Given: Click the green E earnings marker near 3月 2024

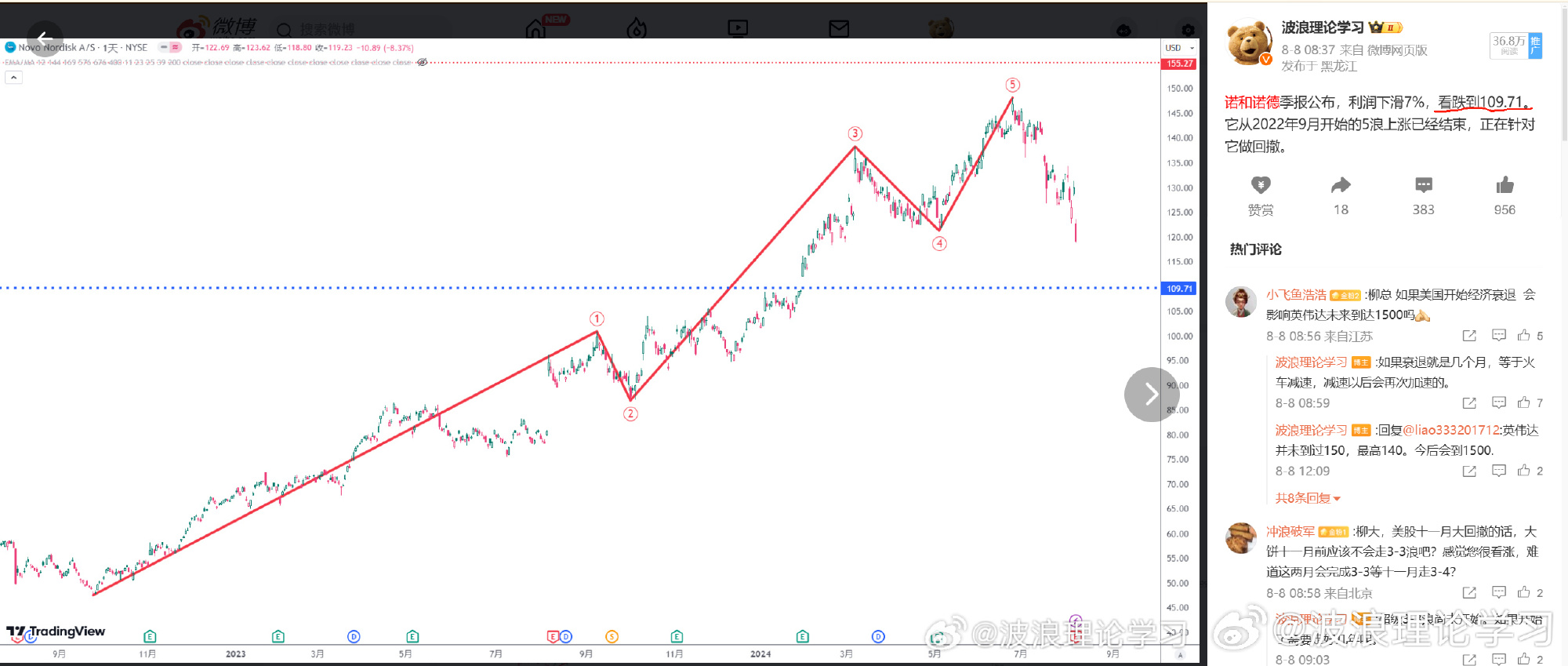Looking at the screenshot, I should pyautogui.click(x=802, y=636).
